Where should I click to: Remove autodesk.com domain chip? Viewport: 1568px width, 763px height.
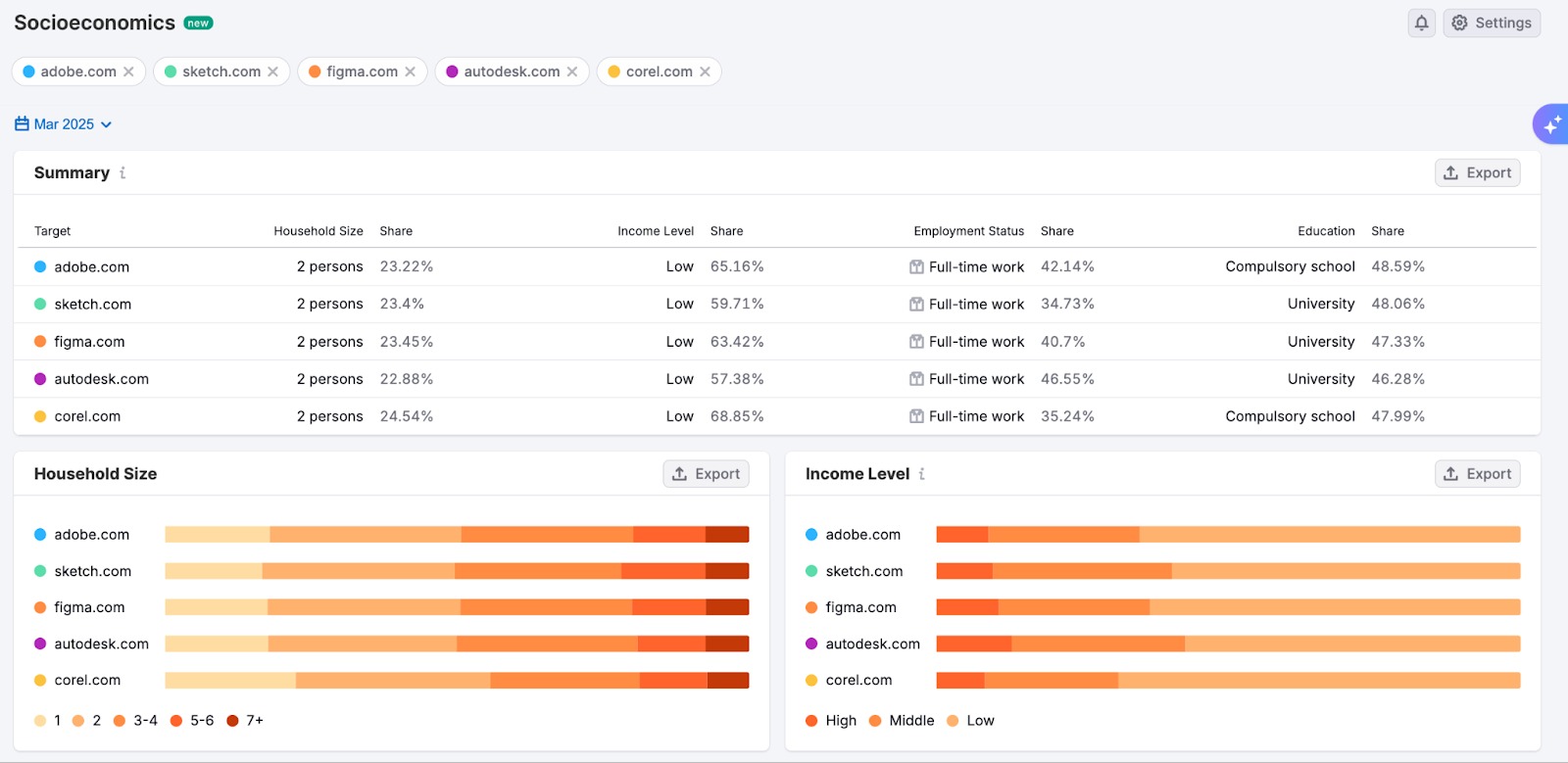[572, 72]
